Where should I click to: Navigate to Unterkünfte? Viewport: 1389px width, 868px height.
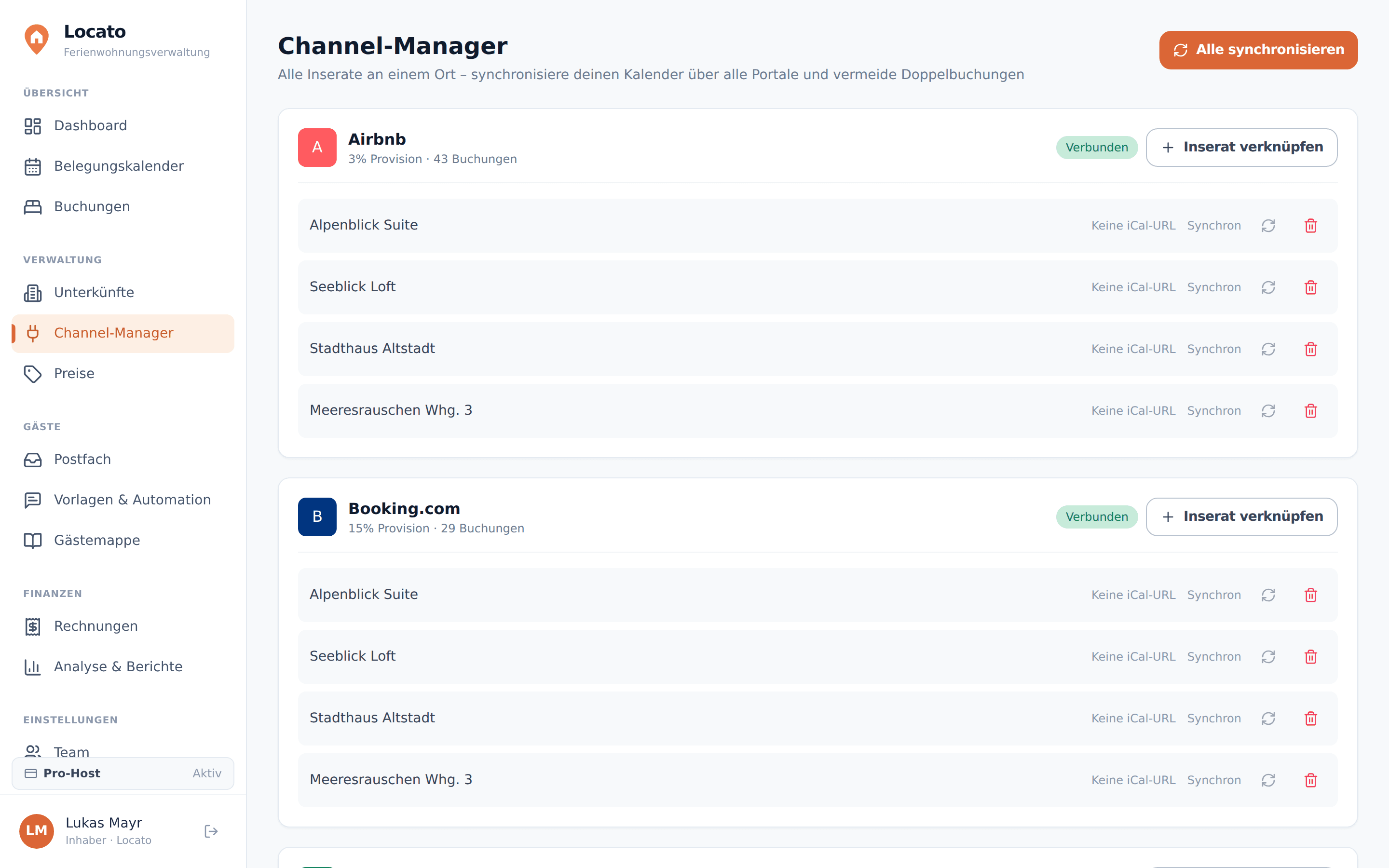pyautogui.click(x=123, y=293)
